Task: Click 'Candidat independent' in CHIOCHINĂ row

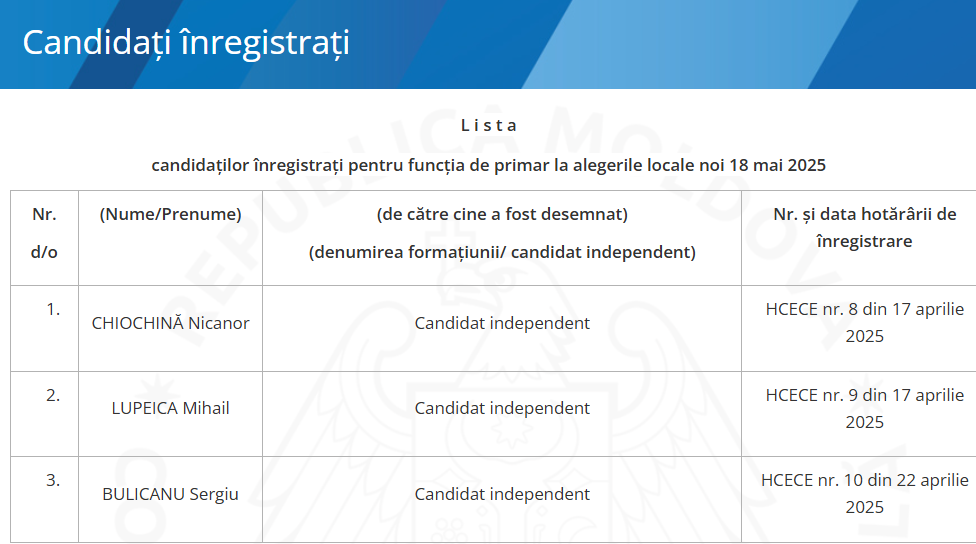Action: (502, 323)
